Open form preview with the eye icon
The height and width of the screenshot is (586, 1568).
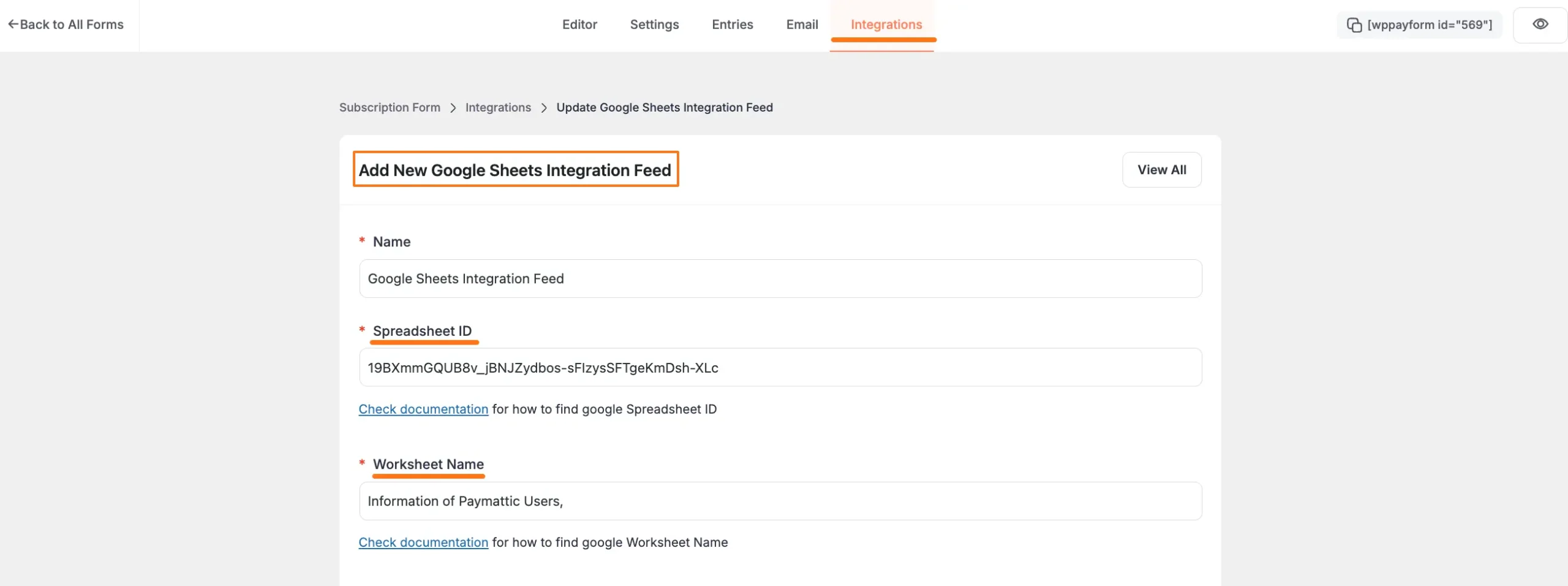click(1540, 25)
